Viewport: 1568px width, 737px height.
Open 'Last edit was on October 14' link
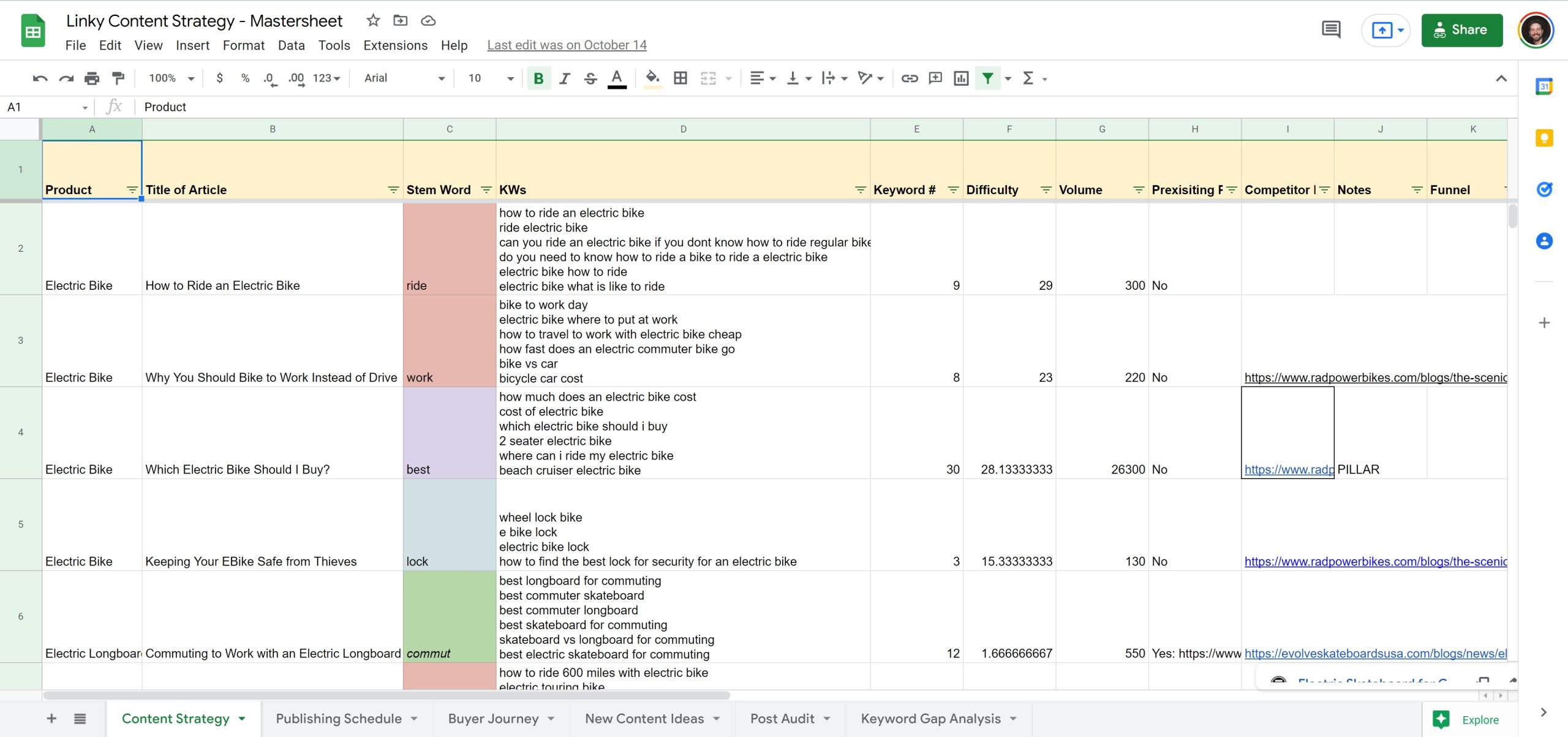tap(567, 45)
